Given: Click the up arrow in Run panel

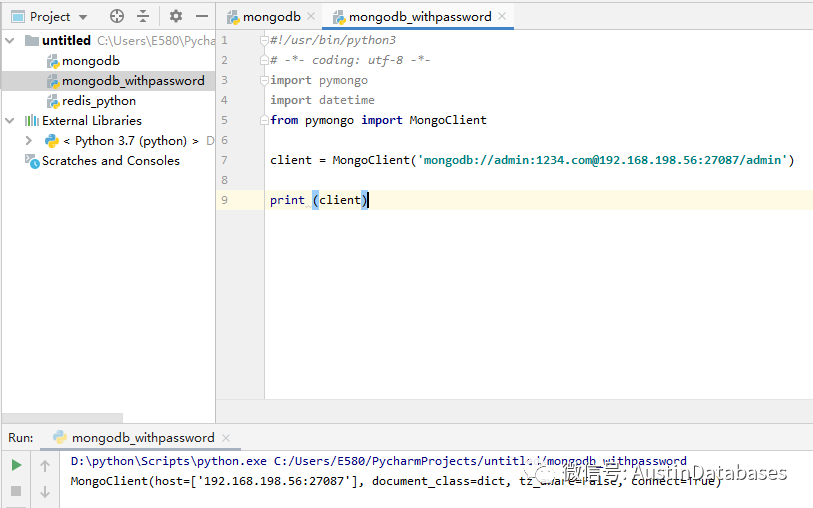Looking at the screenshot, I should (45, 465).
